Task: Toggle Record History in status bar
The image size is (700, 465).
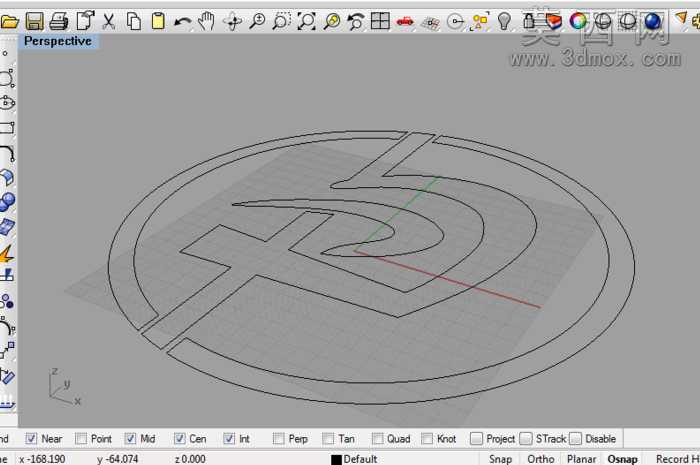Action: click(677, 459)
